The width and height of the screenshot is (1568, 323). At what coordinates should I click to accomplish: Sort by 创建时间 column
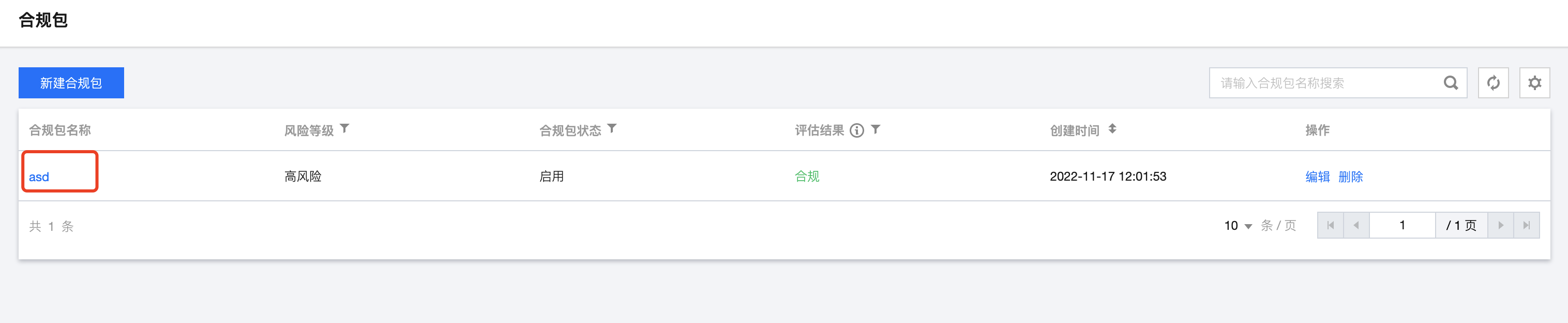1112,128
